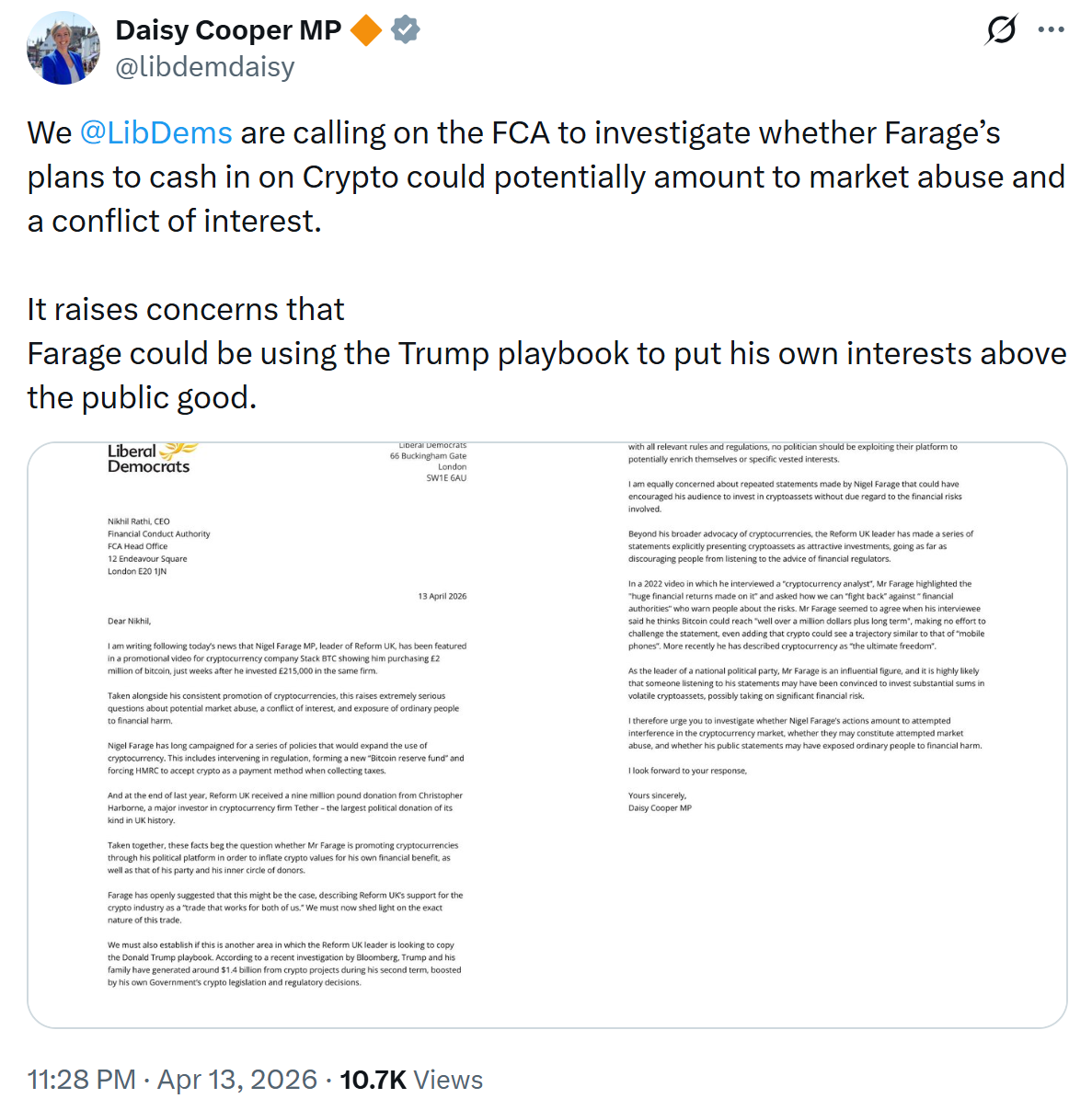Click the "Dear Nikhil," salutation in the letter

click(x=129, y=621)
